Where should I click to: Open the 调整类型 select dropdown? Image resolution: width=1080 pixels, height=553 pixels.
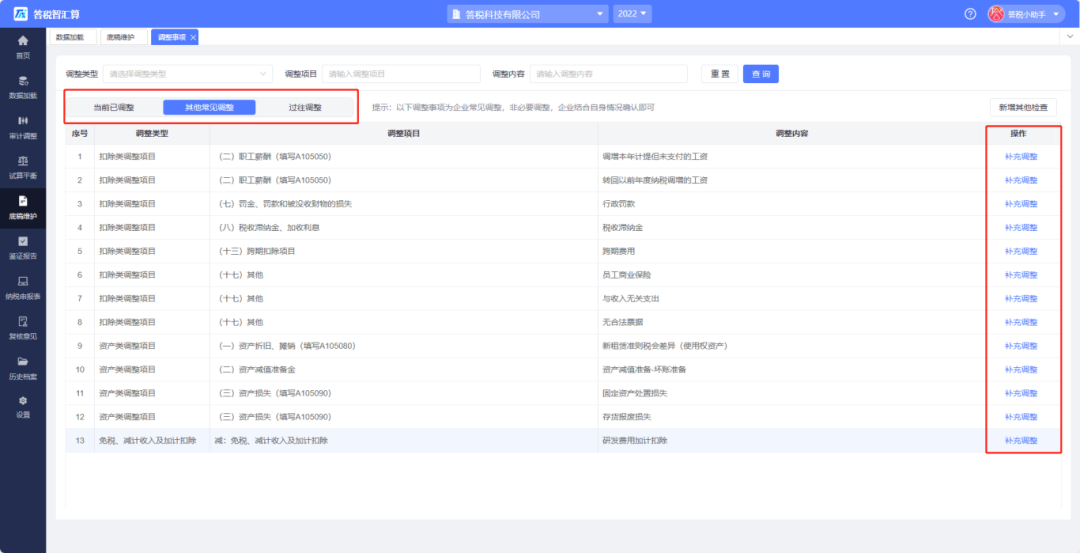[x=187, y=74]
